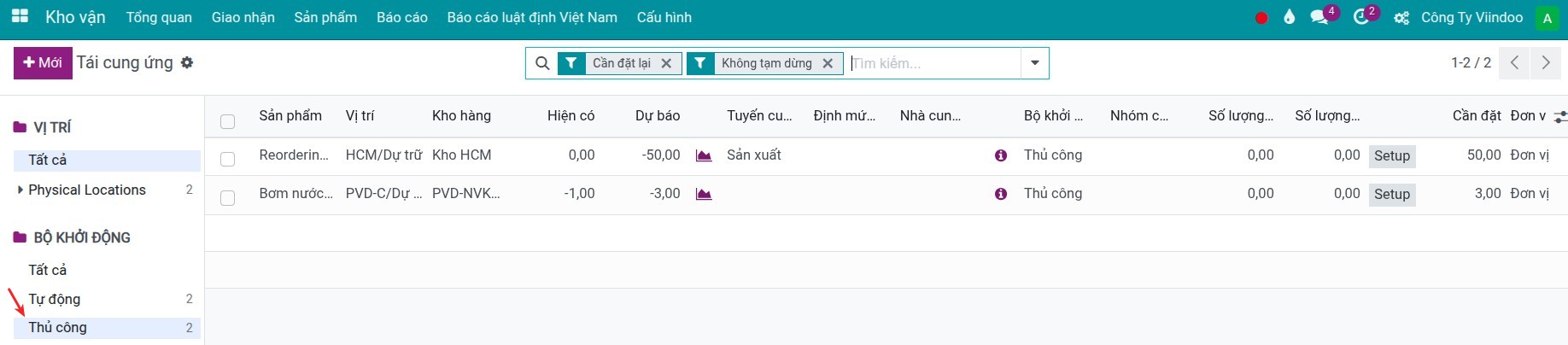Open the gear menu beside Tái cung ứng

[x=187, y=62]
